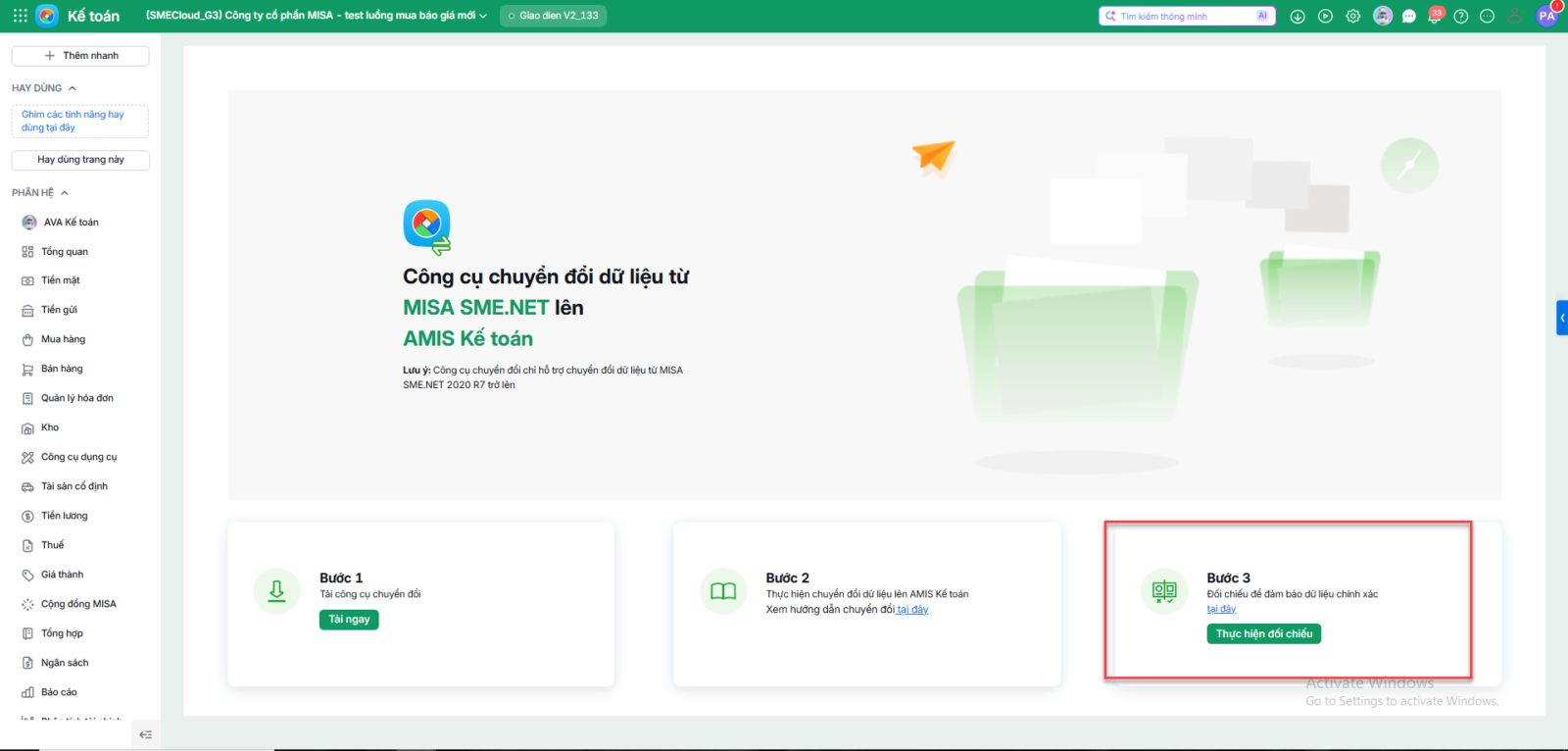Expand the blue side panel handle

coord(1562,318)
